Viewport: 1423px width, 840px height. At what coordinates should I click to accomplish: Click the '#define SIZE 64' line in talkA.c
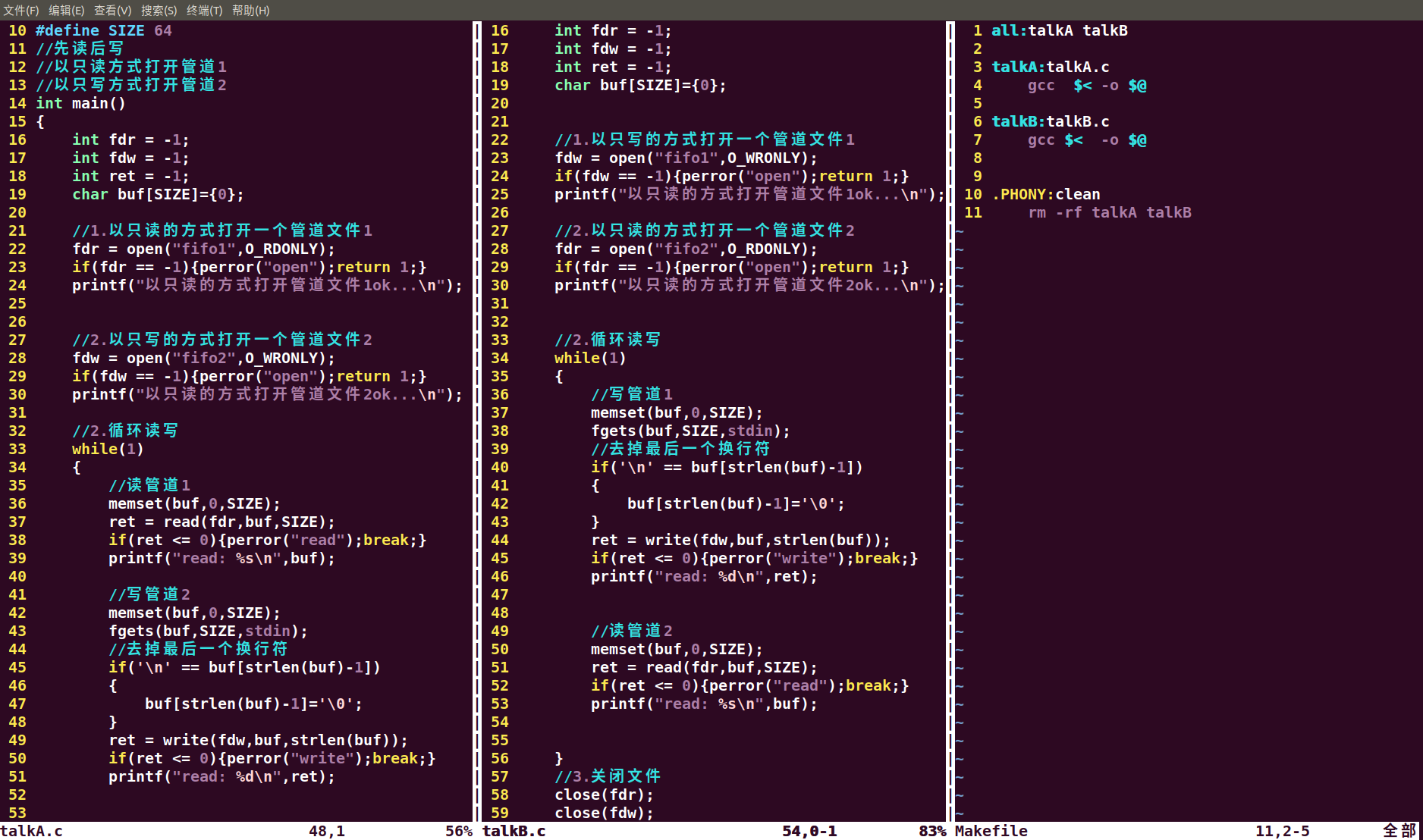click(x=104, y=30)
